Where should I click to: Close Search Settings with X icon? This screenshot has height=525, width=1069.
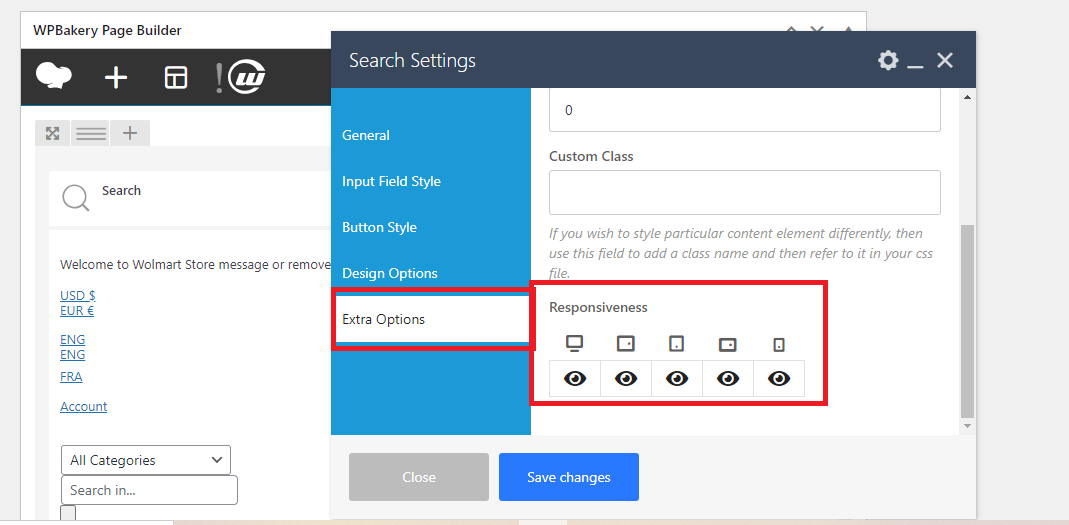tap(944, 60)
